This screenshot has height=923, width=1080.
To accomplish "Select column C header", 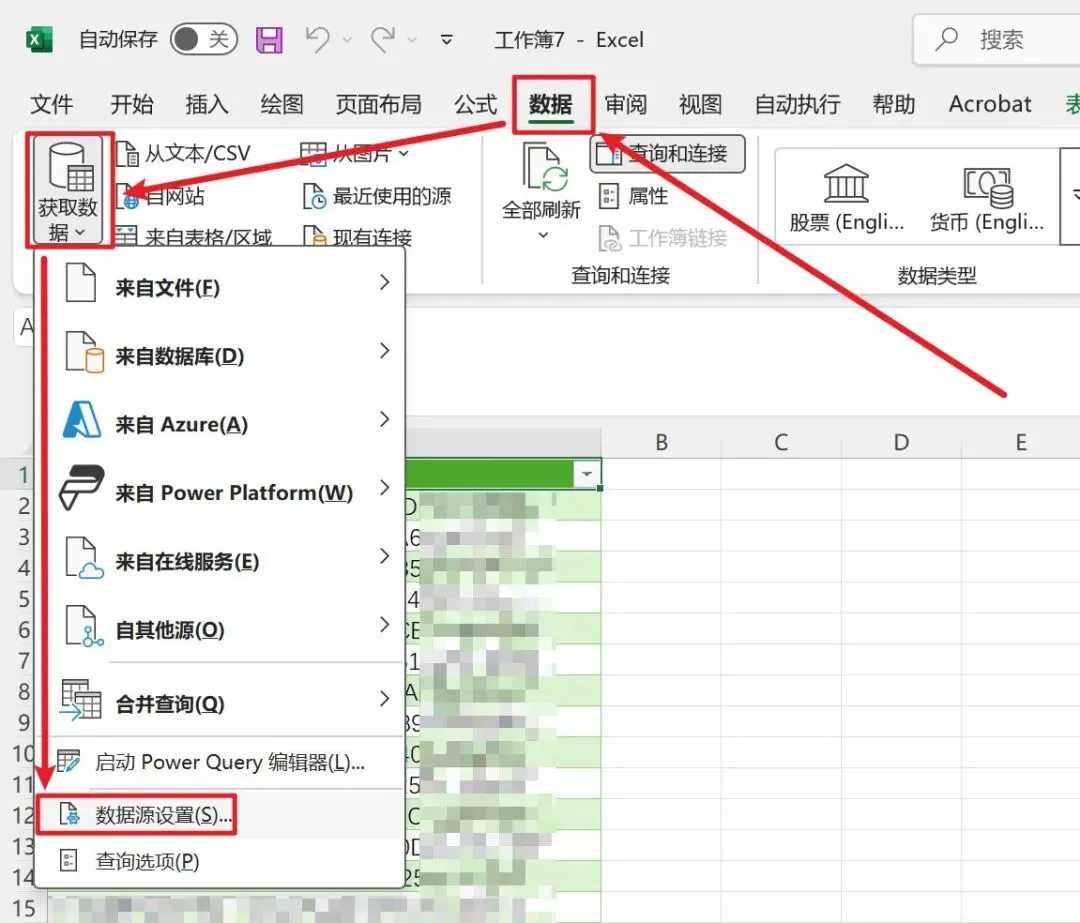I will point(781,442).
